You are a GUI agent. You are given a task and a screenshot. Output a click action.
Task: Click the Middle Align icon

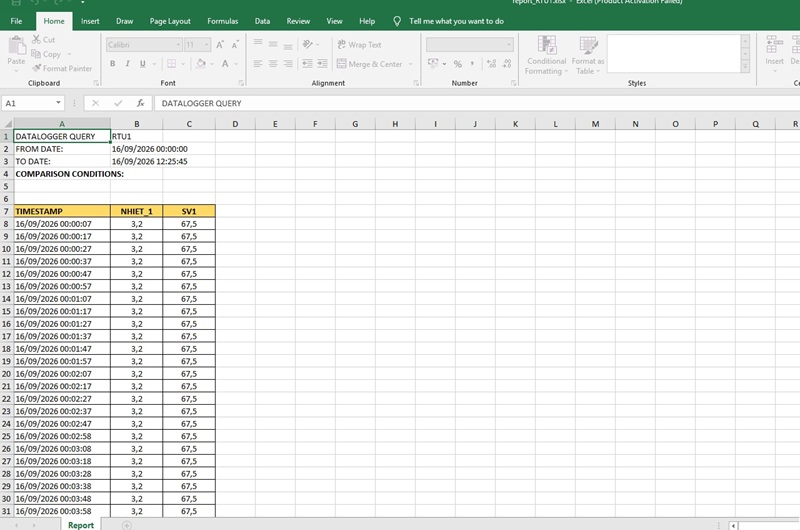273,44
